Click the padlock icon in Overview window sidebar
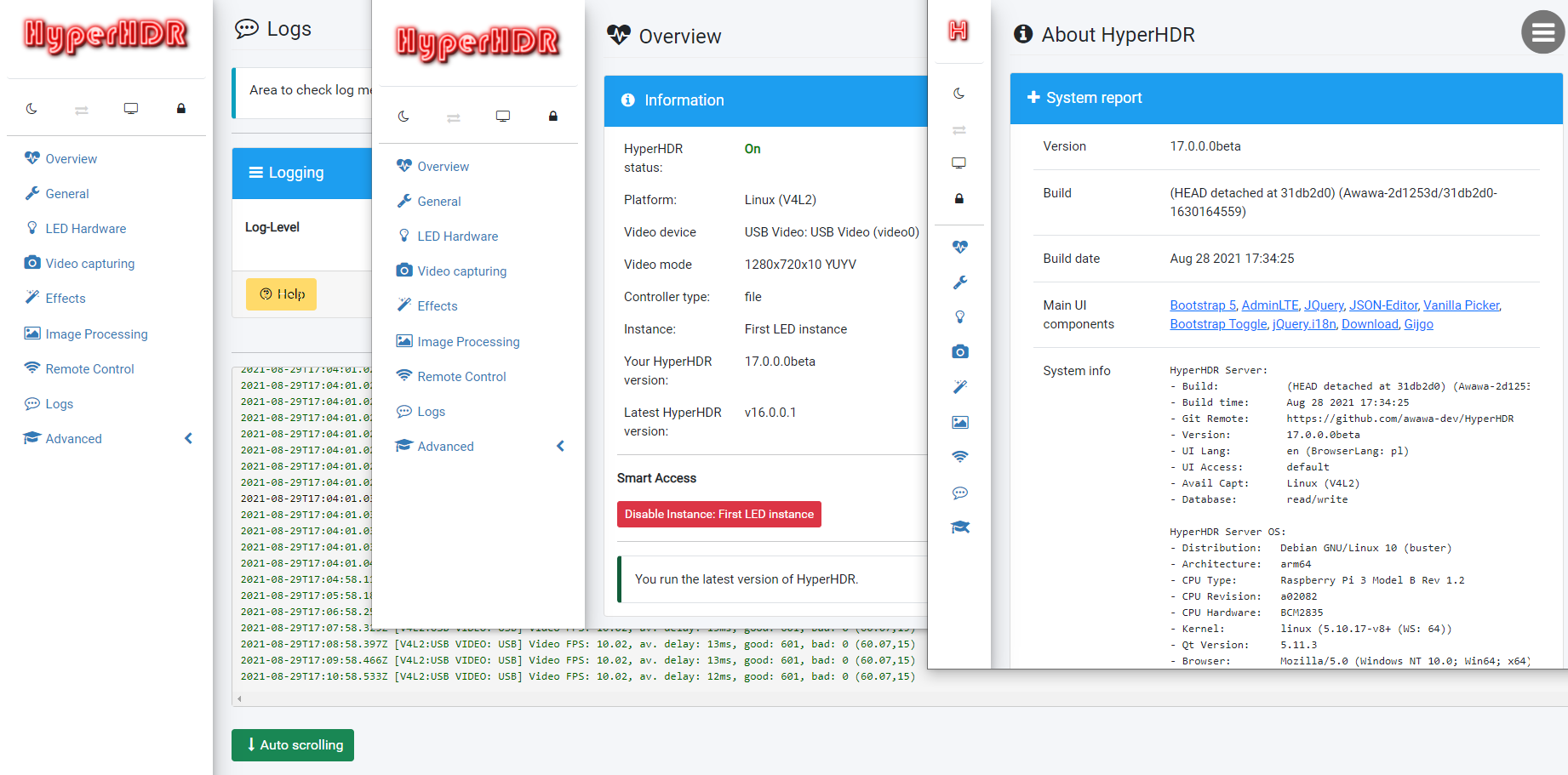Screen dimensions: 1568x775 coord(553,117)
